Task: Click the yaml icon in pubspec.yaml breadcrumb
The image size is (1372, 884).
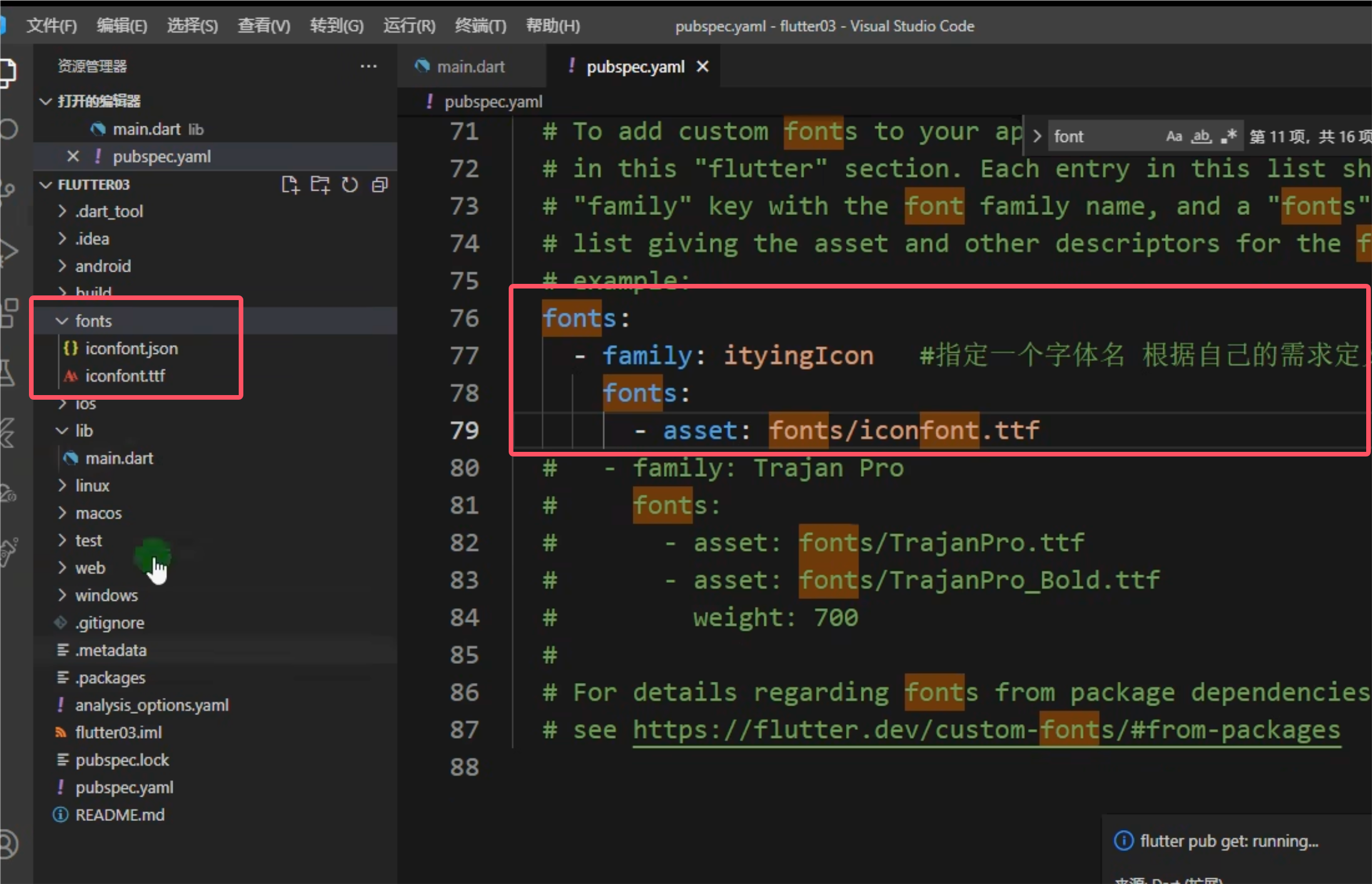Action: (x=429, y=101)
